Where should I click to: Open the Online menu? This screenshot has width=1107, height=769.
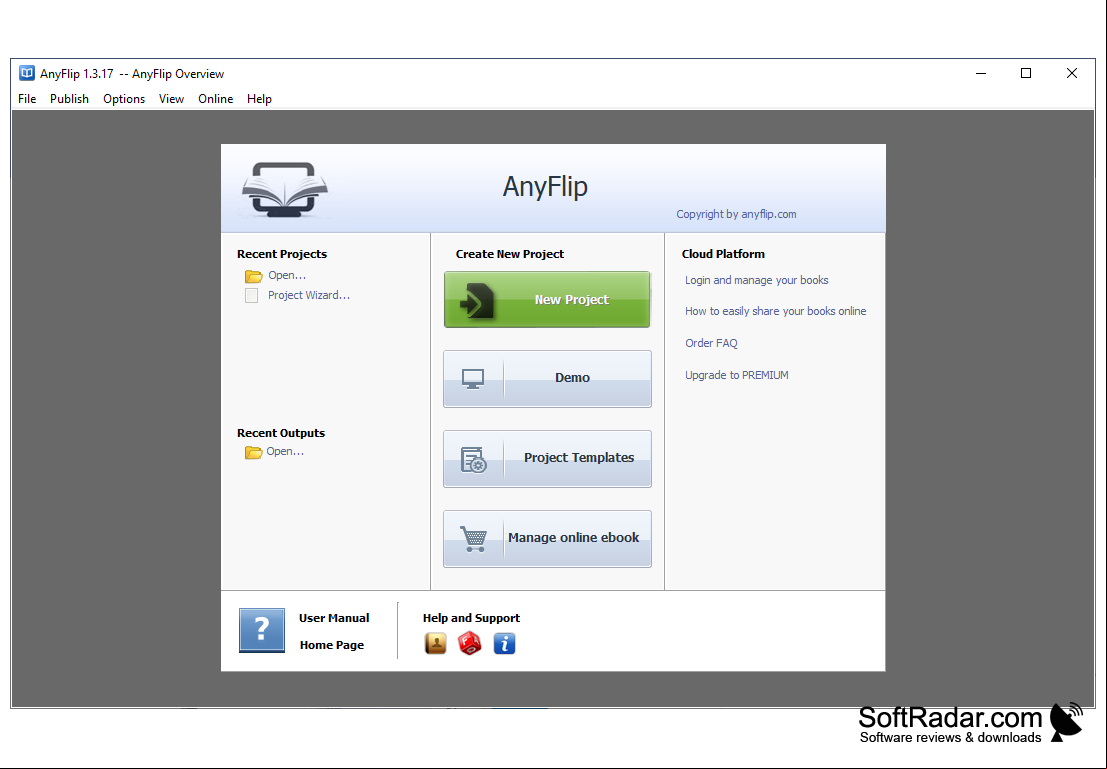215,99
